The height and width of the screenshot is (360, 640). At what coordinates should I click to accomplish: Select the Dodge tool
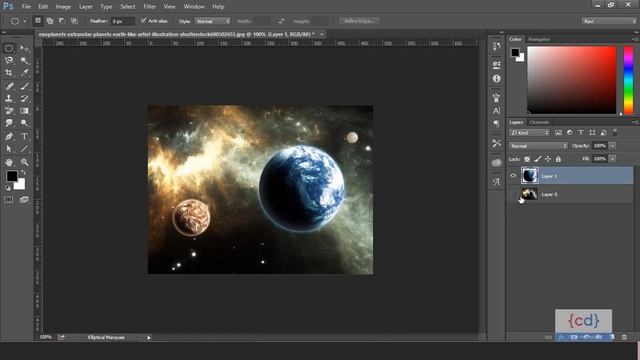[x=24, y=123]
